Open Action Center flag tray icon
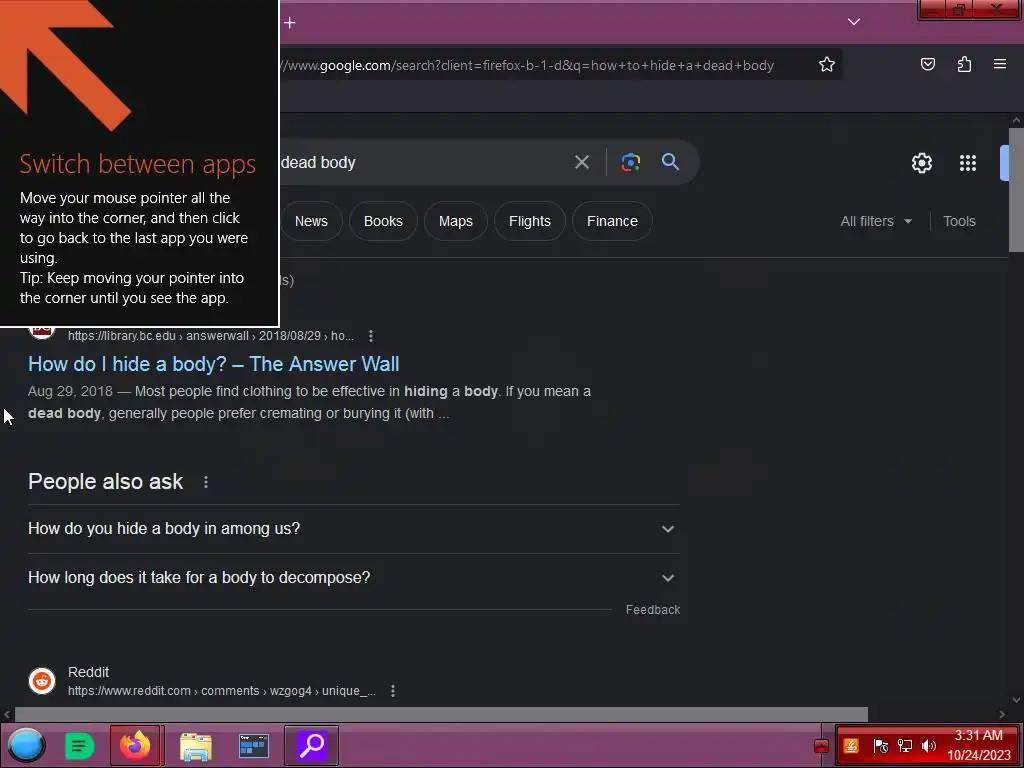This screenshot has width=1024, height=768. click(880, 746)
